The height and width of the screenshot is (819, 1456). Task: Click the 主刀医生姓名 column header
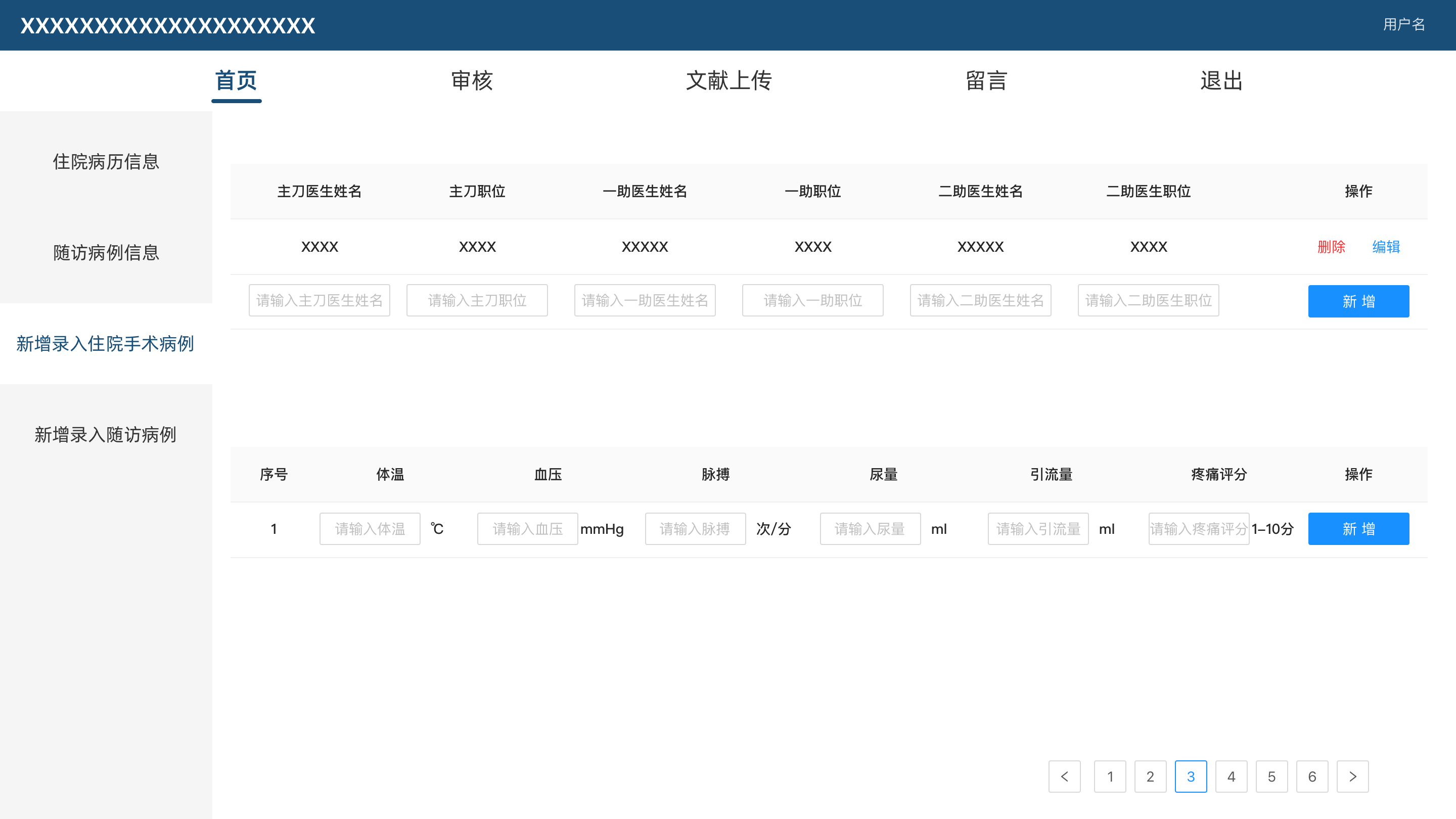coord(320,191)
